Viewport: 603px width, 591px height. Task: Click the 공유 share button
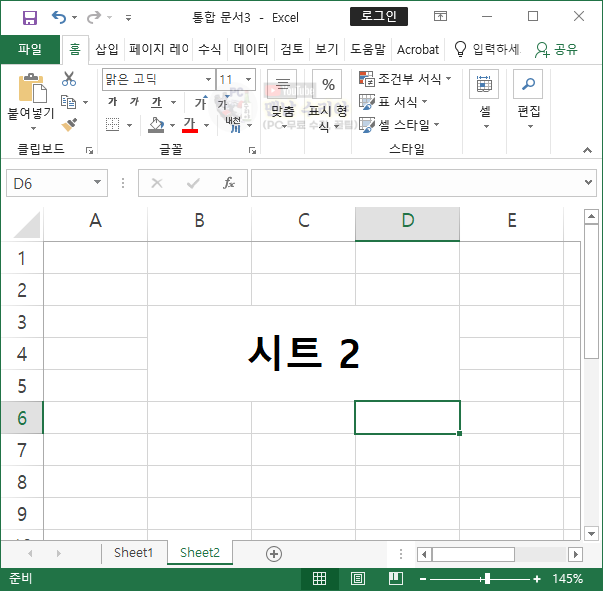point(556,49)
